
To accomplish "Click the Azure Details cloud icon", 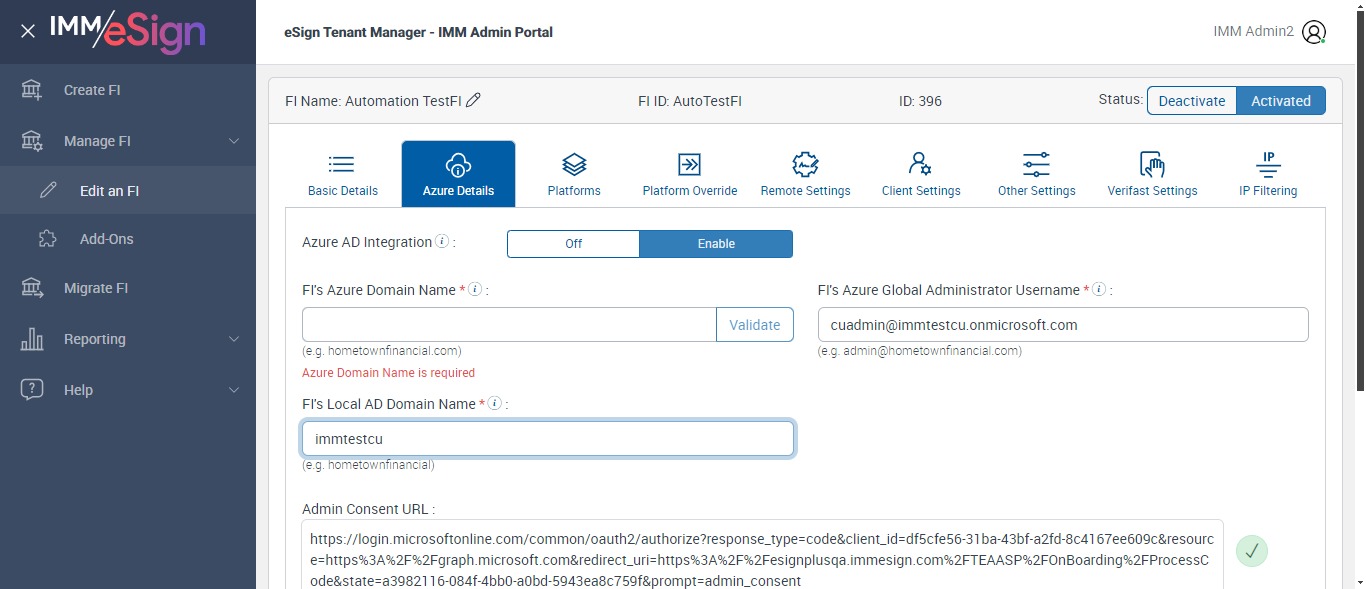I will 458,164.
